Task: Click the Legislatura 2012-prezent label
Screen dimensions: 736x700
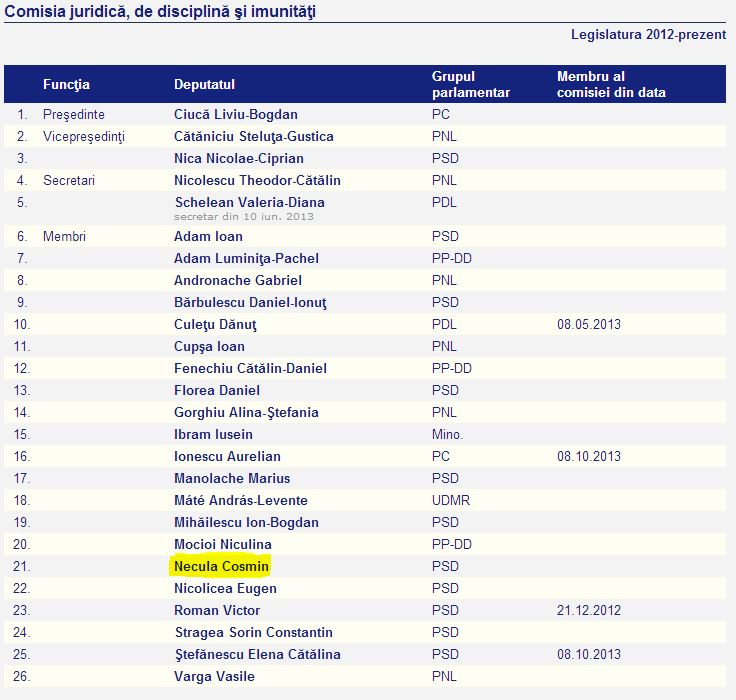Action: click(648, 34)
